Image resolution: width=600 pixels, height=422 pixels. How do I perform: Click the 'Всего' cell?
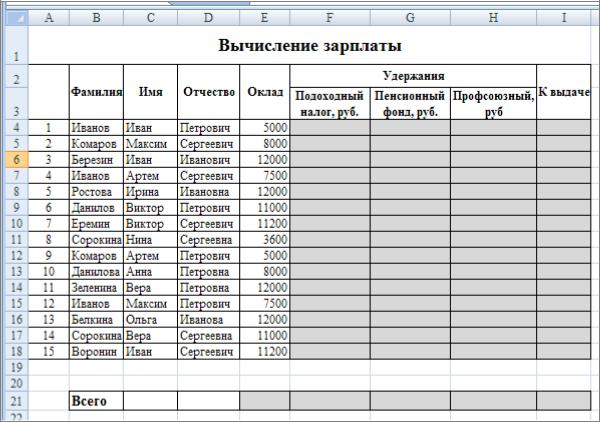96,401
